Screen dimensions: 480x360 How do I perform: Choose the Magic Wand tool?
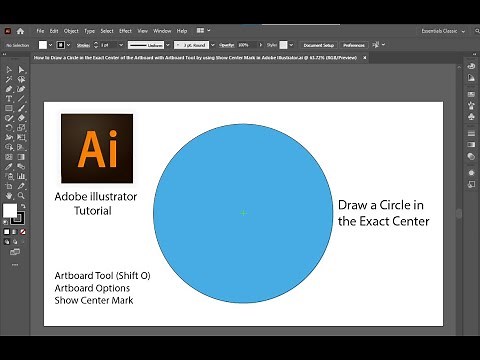tap(9, 79)
